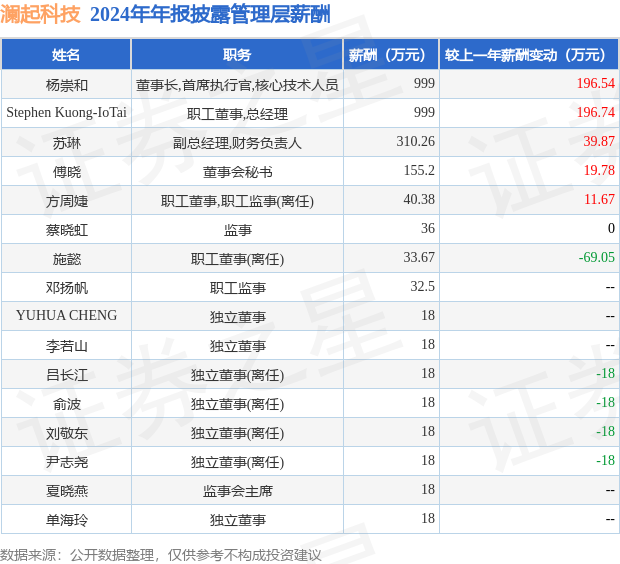Click the 姓名 column header
The height and width of the screenshot is (564, 620).
tap(66, 55)
